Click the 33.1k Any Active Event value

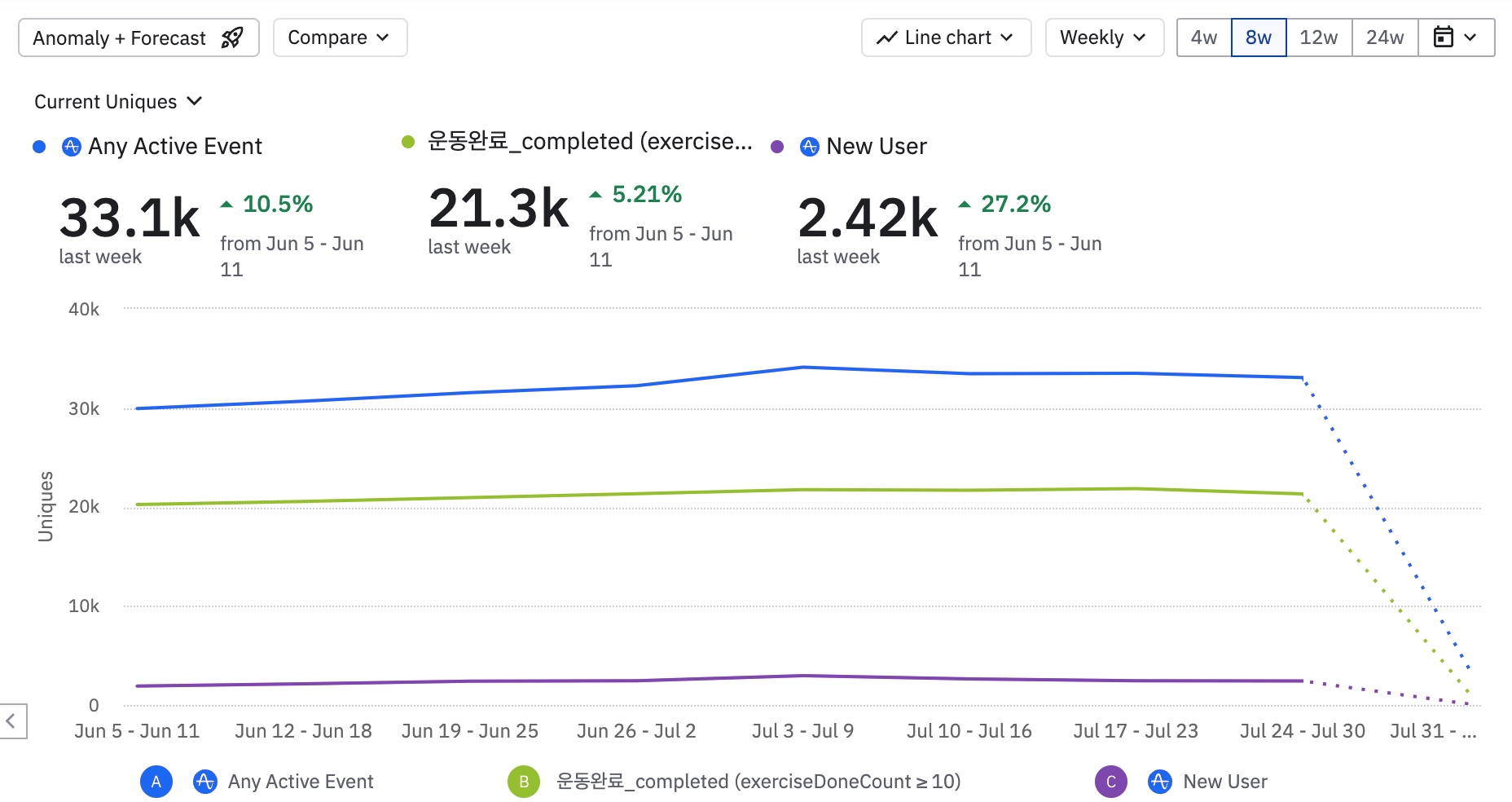click(130, 218)
